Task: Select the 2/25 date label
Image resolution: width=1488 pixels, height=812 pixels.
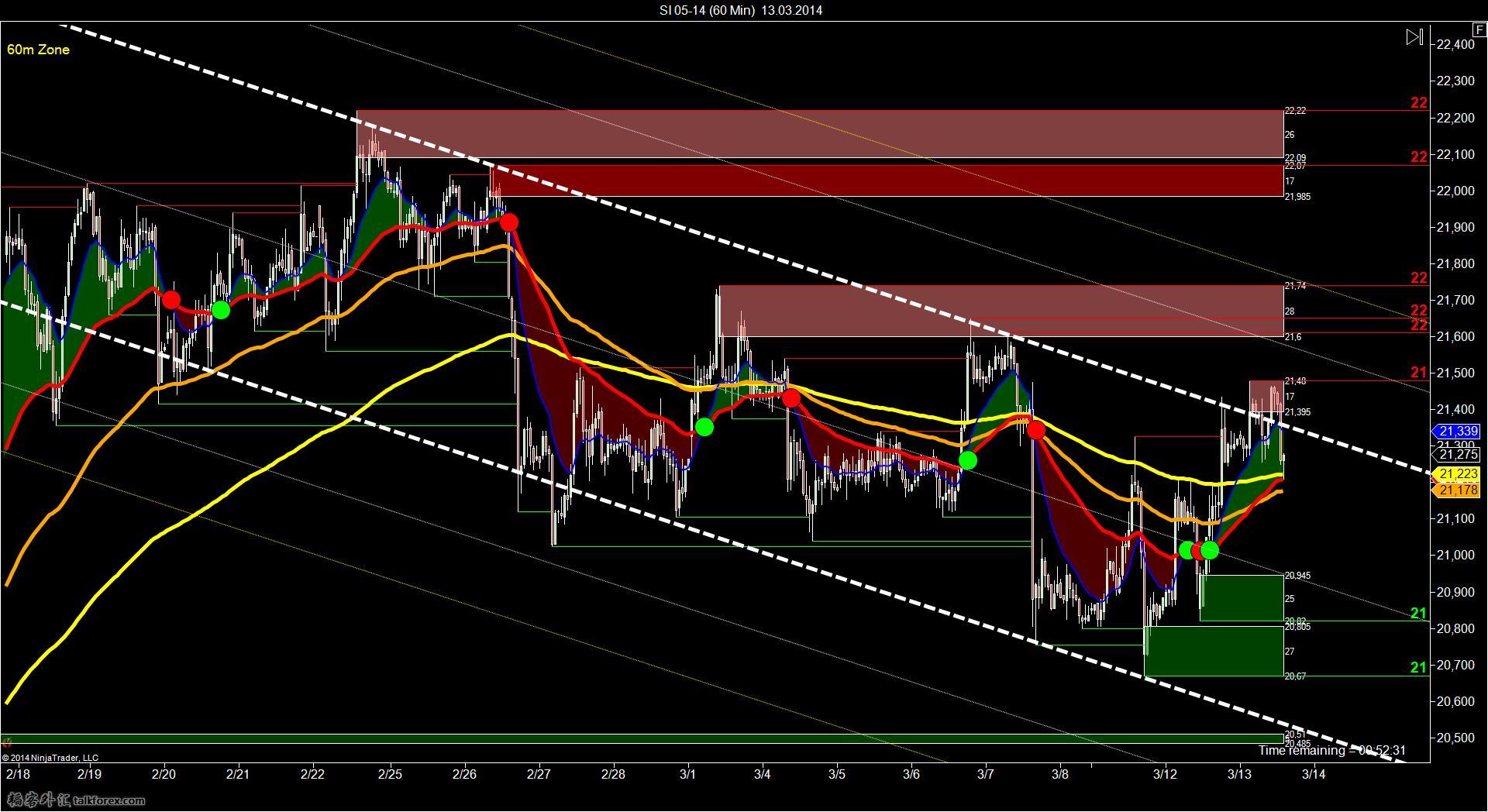Action: 390,774
